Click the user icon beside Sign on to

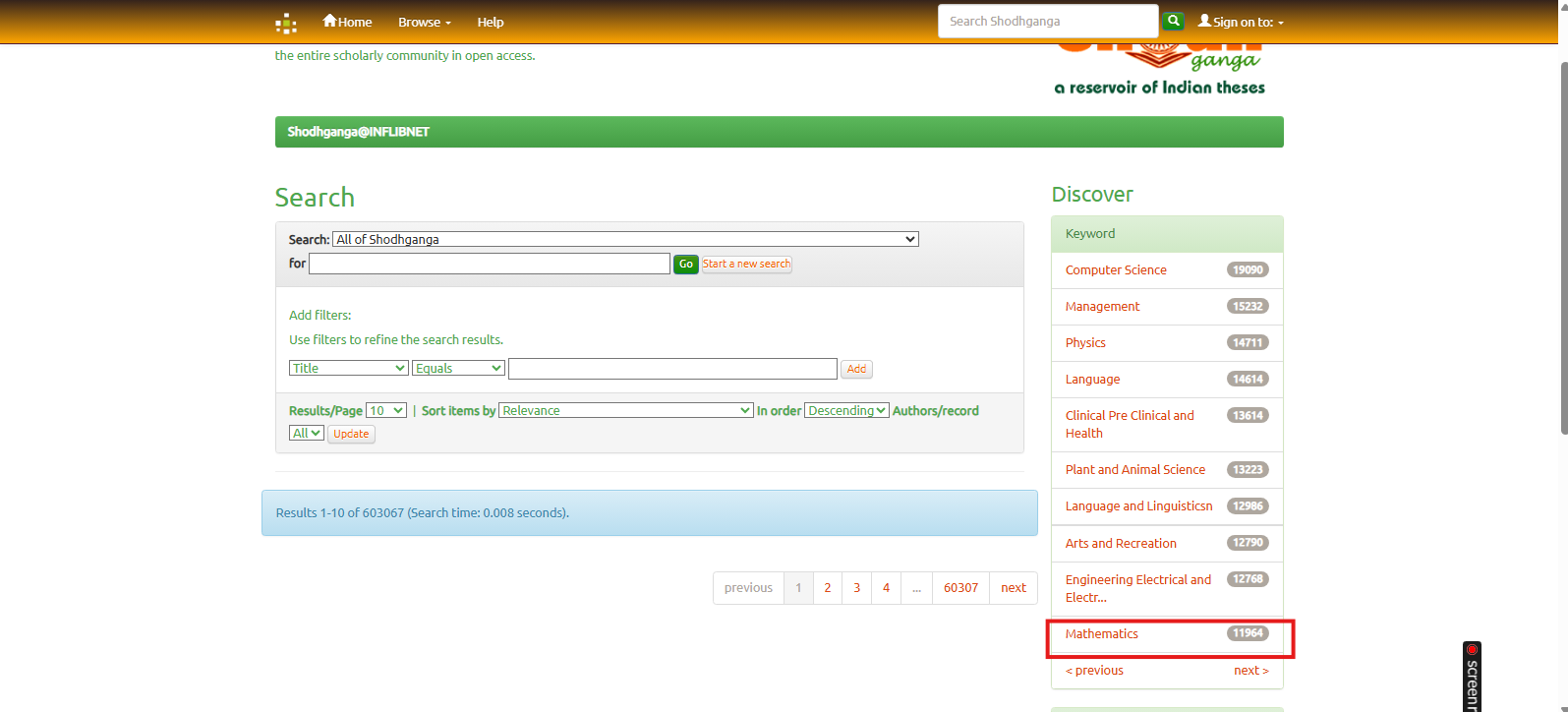pyautogui.click(x=1204, y=21)
